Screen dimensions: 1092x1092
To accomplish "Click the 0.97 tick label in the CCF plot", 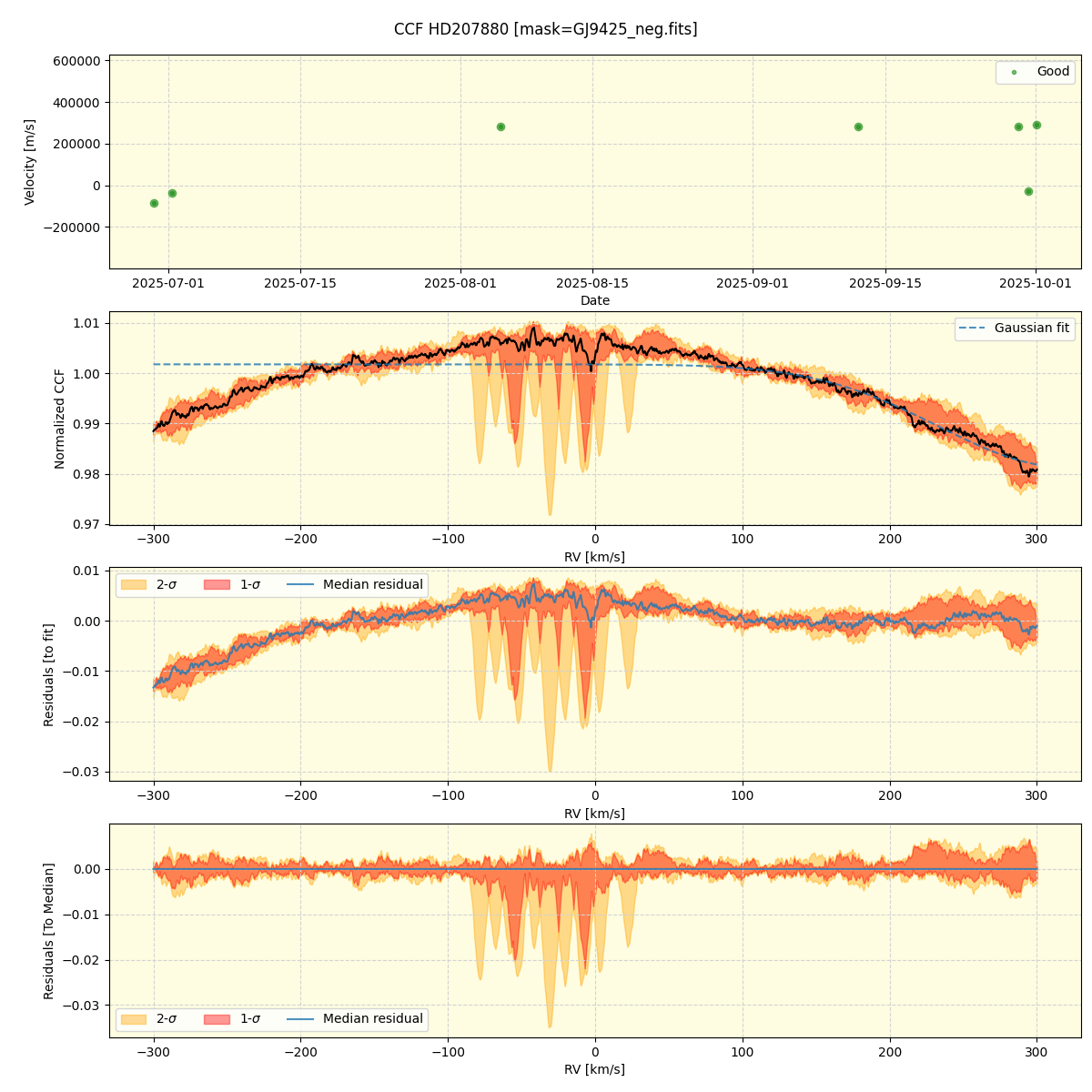I will (x=88, y=525).
